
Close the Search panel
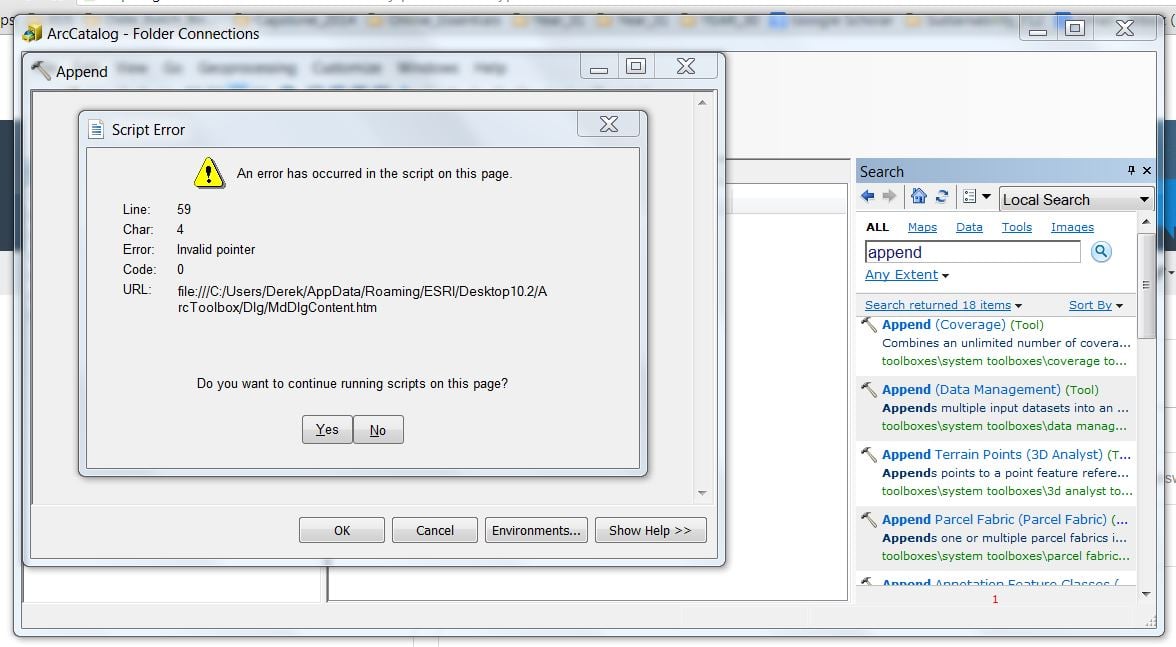1147,171
